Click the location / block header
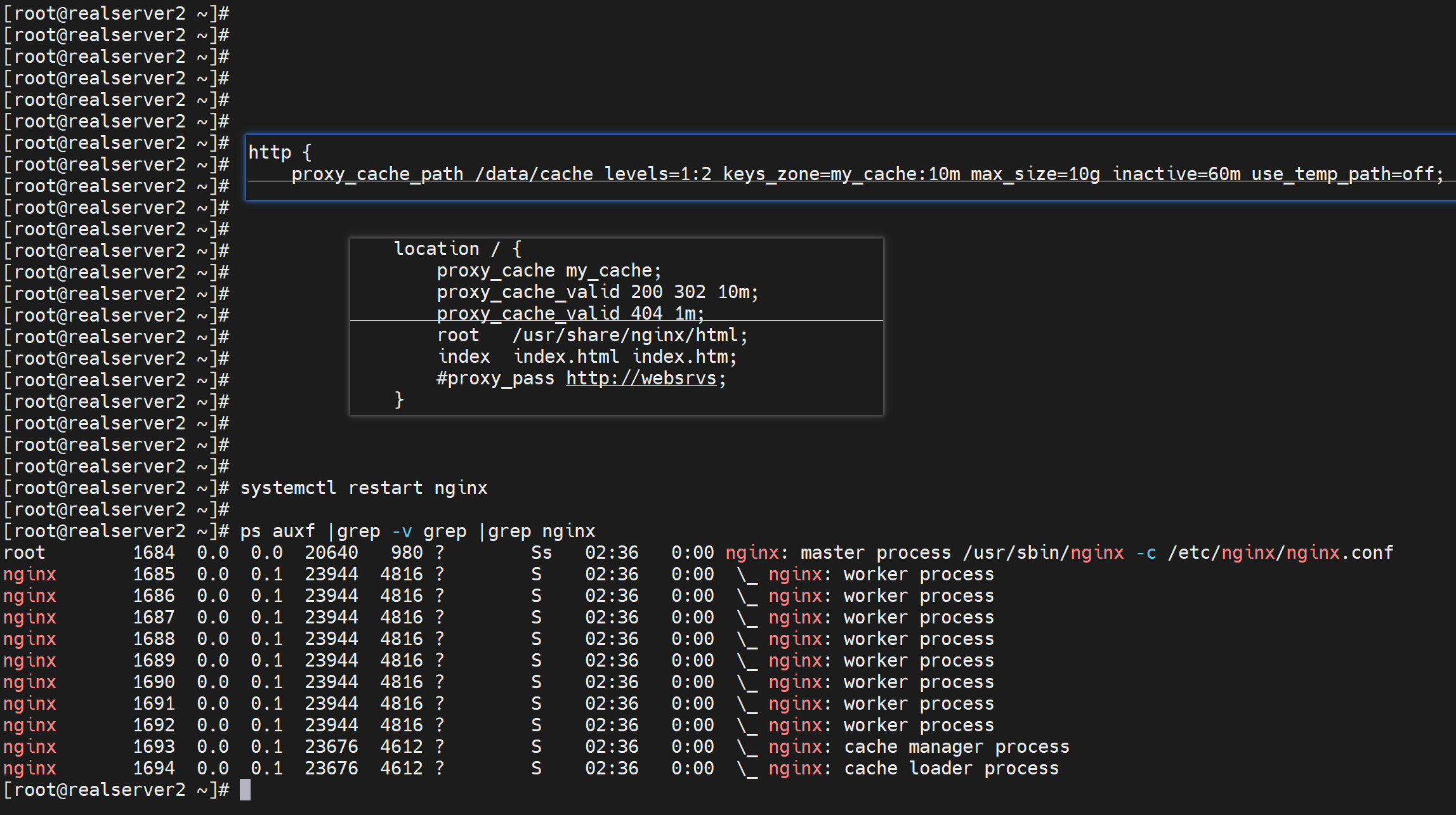This screenshot has height=815, width=1456. [x=457, y=249]
